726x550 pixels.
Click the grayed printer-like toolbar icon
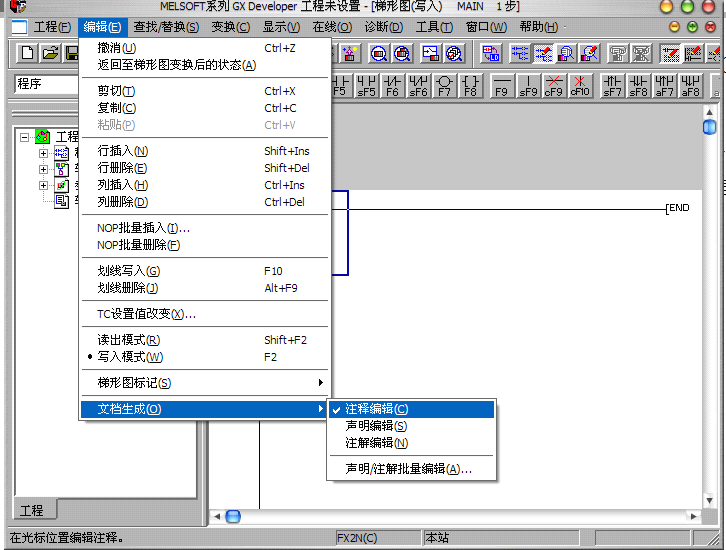point(618,54)
